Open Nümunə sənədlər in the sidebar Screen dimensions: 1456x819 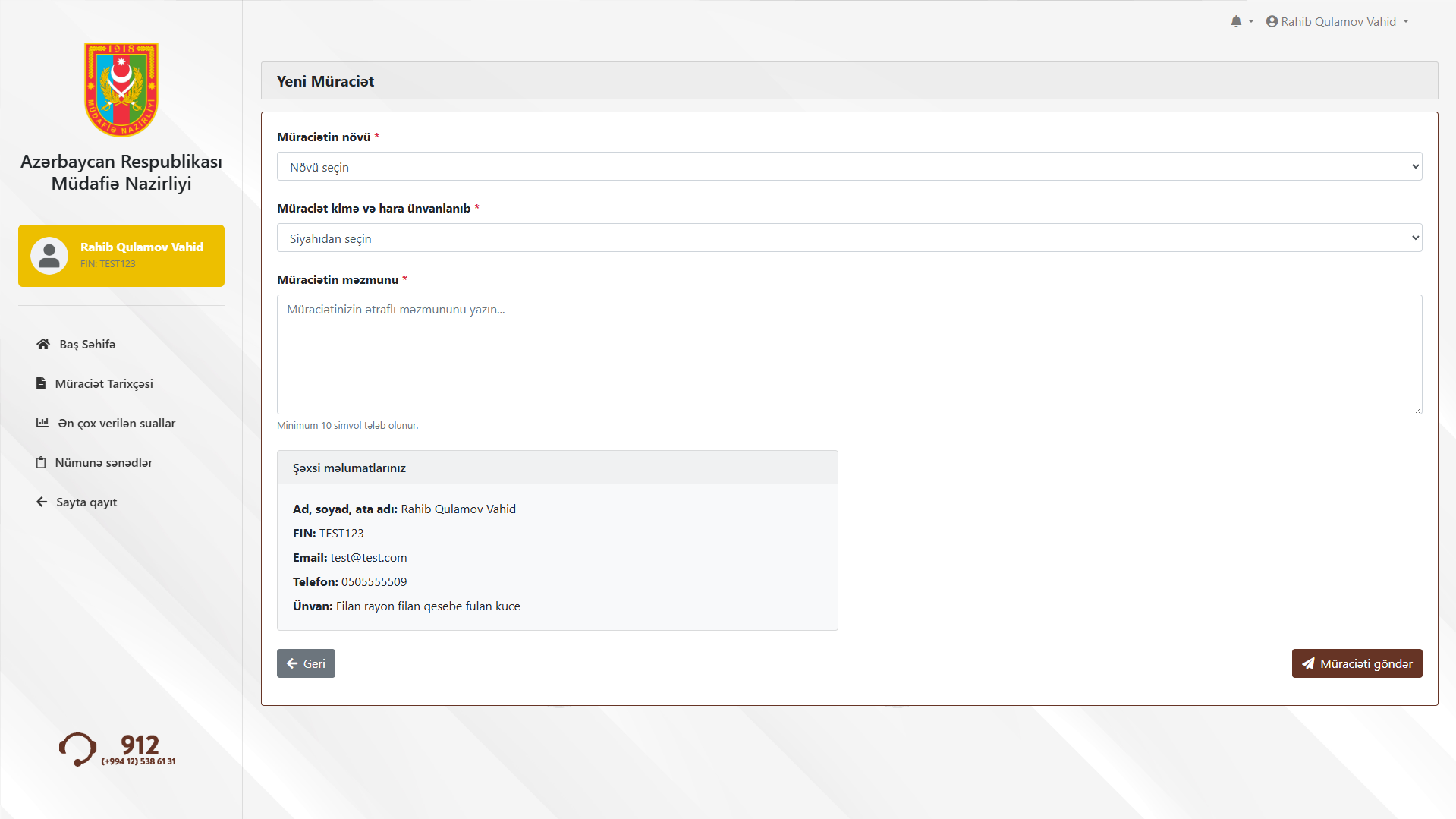[104, 462]
